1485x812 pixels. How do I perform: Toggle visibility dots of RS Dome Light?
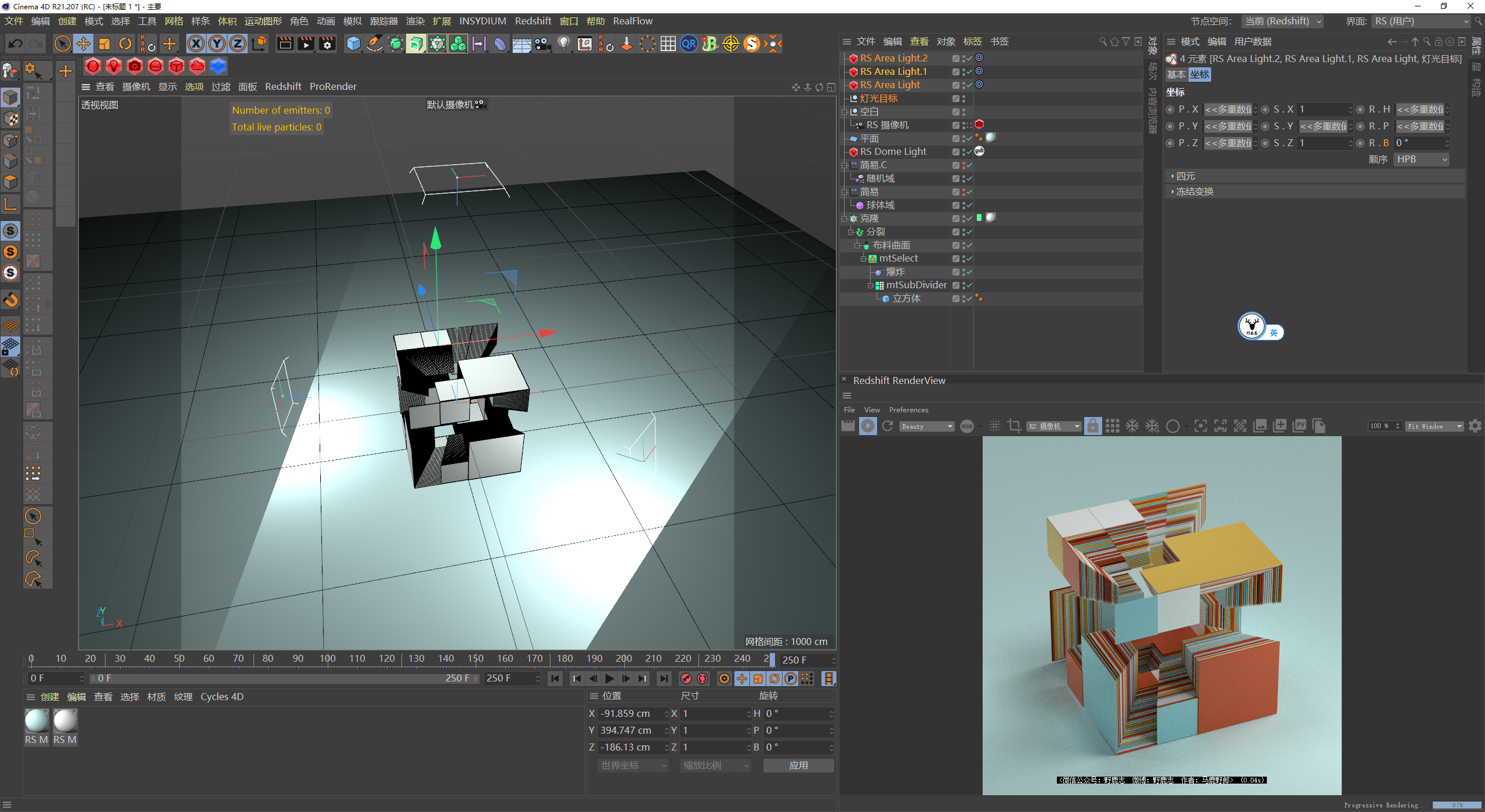[963, 152]
